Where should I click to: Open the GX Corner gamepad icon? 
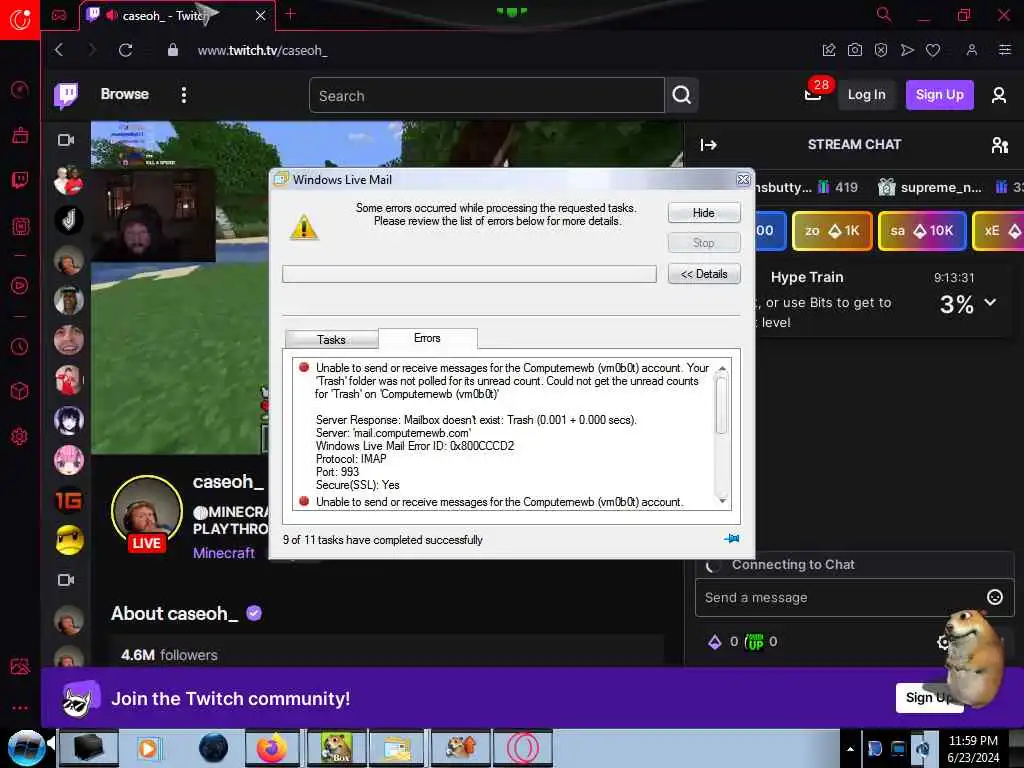pos(59,15)
